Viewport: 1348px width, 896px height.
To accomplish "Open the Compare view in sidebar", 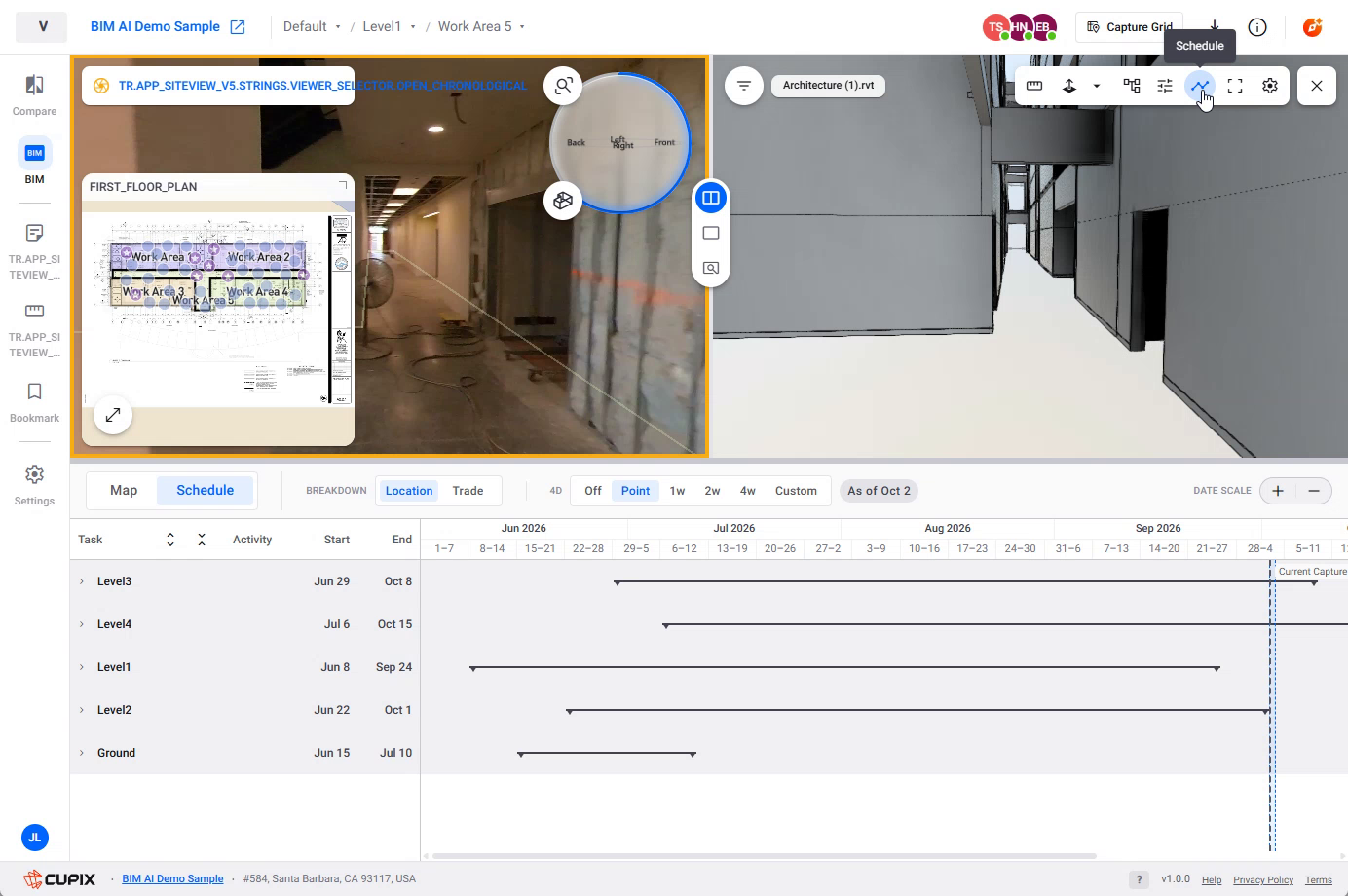I will pyautogui.click(x=34, y=95).
